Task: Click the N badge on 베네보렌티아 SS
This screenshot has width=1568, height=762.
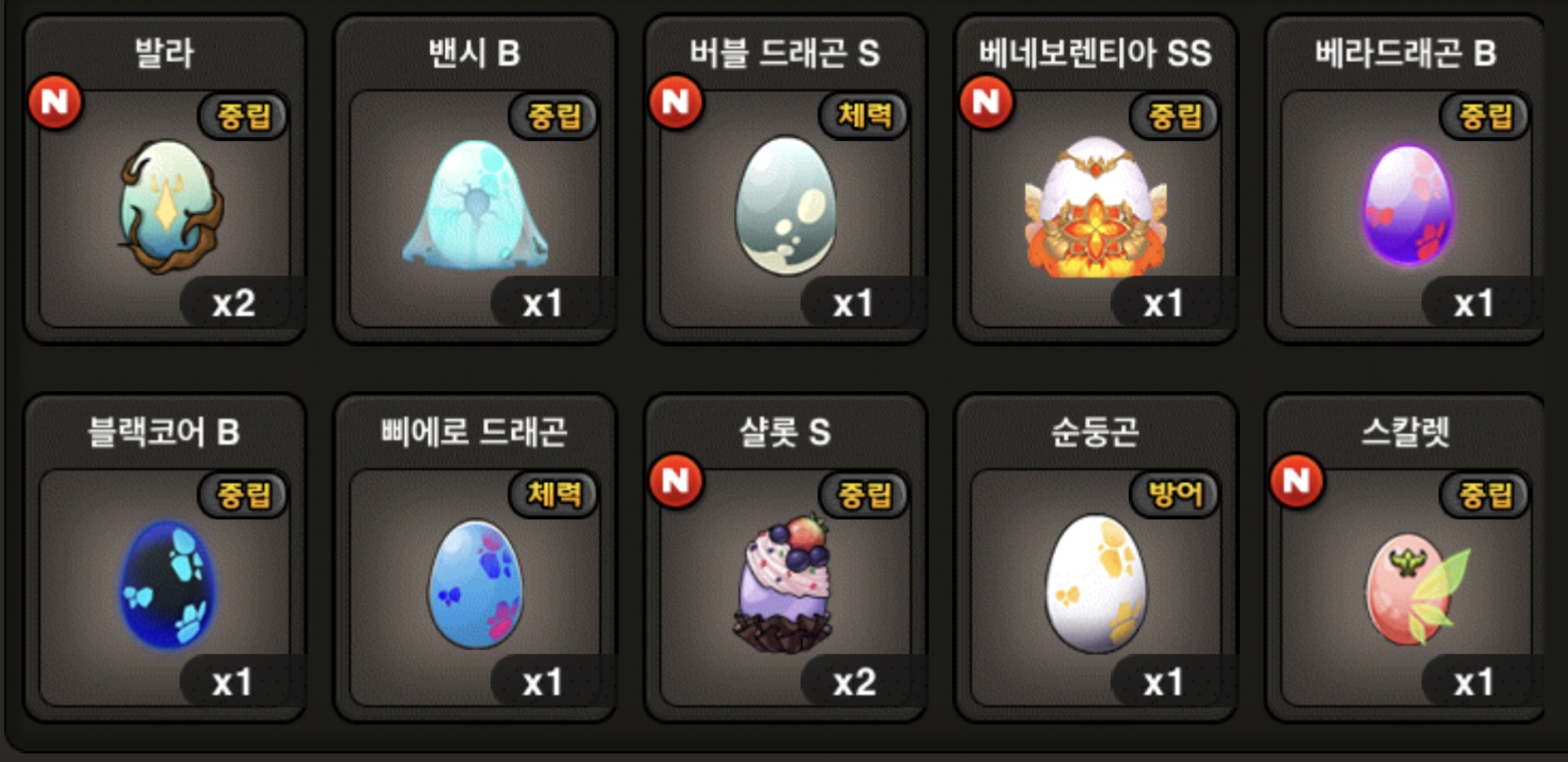Action: pos(987,102)
